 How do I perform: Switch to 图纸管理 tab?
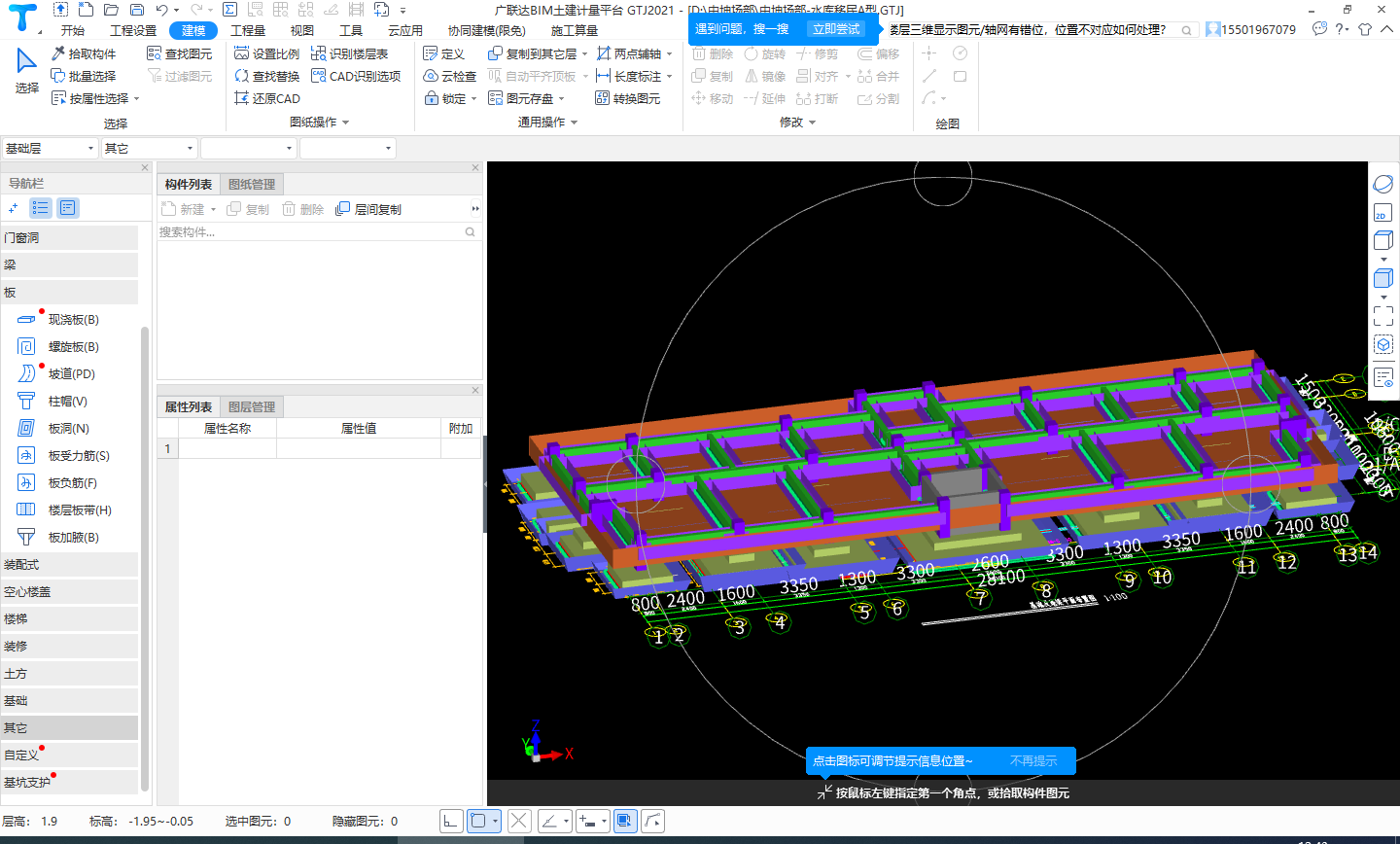(252, 184)
